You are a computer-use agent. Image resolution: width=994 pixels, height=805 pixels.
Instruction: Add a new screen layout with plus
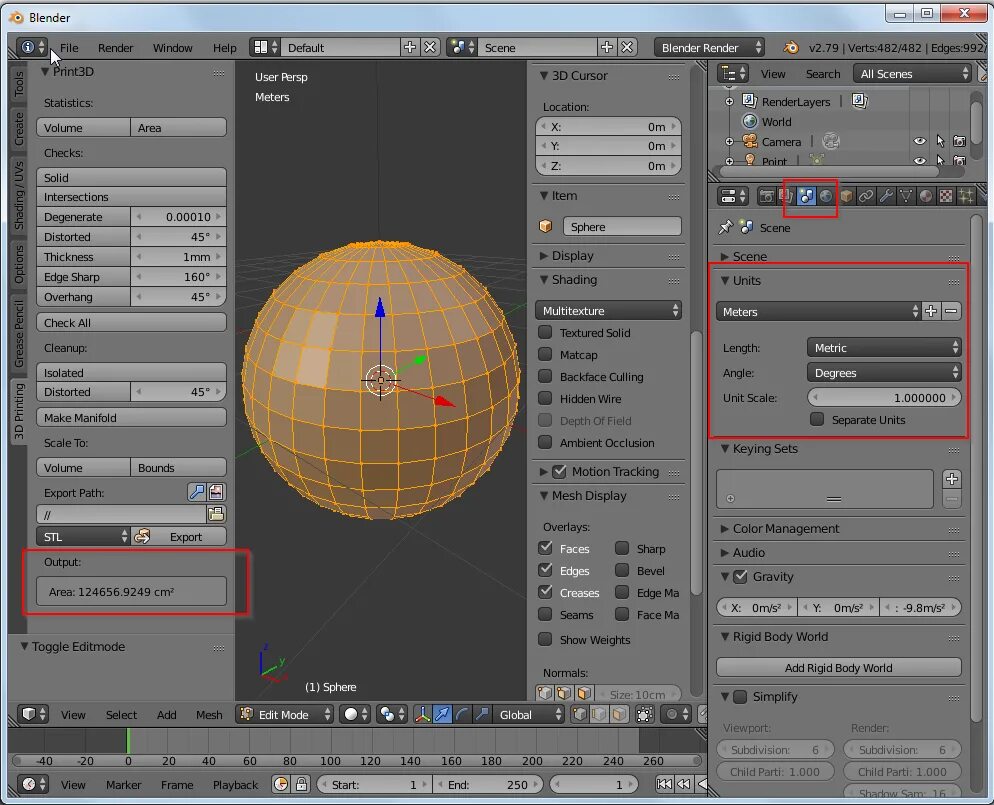pyautogui.click(x=410, y=48)
